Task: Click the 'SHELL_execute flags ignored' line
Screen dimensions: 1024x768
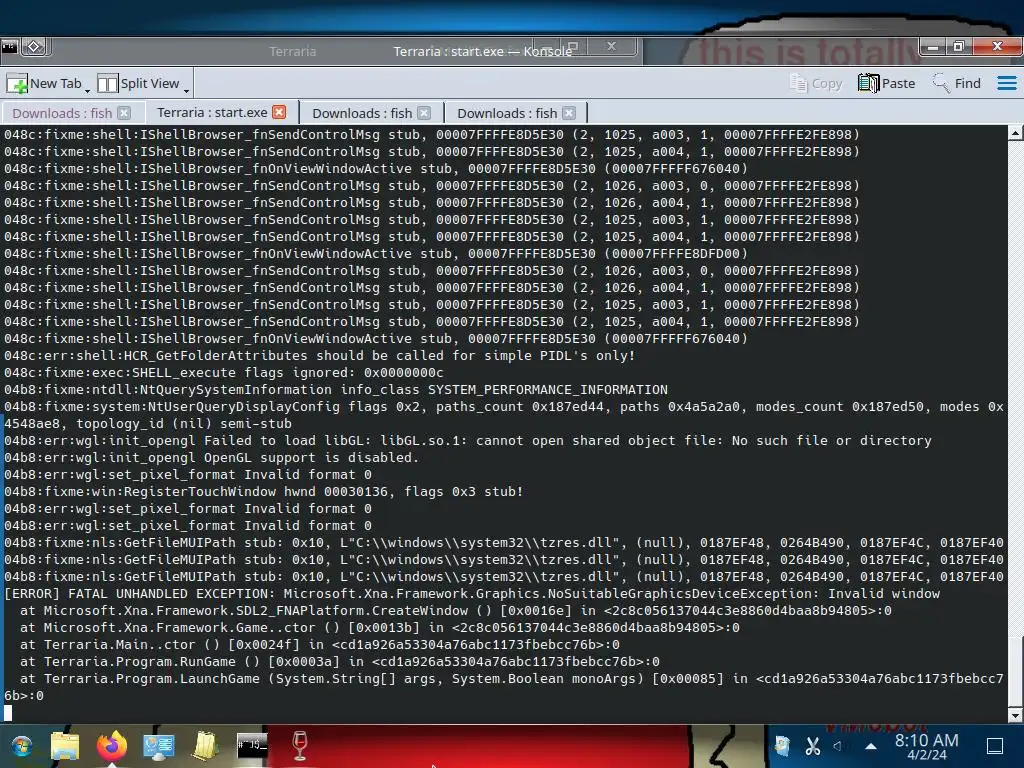Action: [223, 373]
